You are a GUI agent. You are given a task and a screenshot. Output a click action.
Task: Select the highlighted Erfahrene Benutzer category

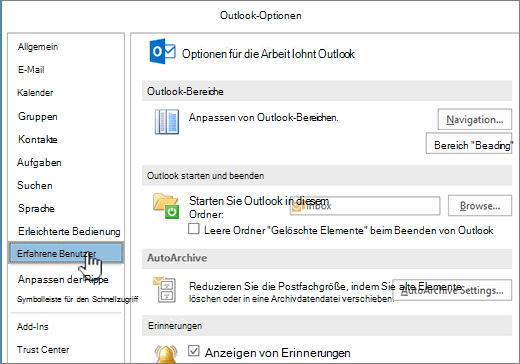pos(66,253)
